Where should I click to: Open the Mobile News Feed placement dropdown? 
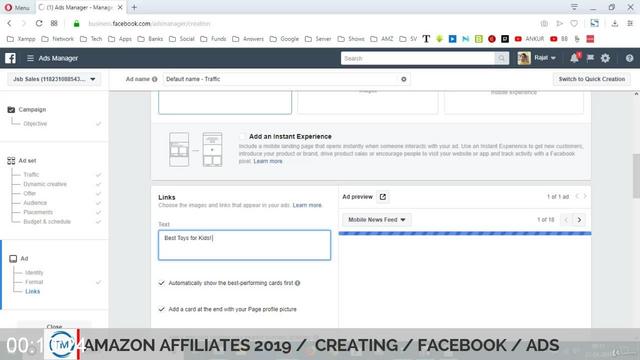[x=377, y=220]
